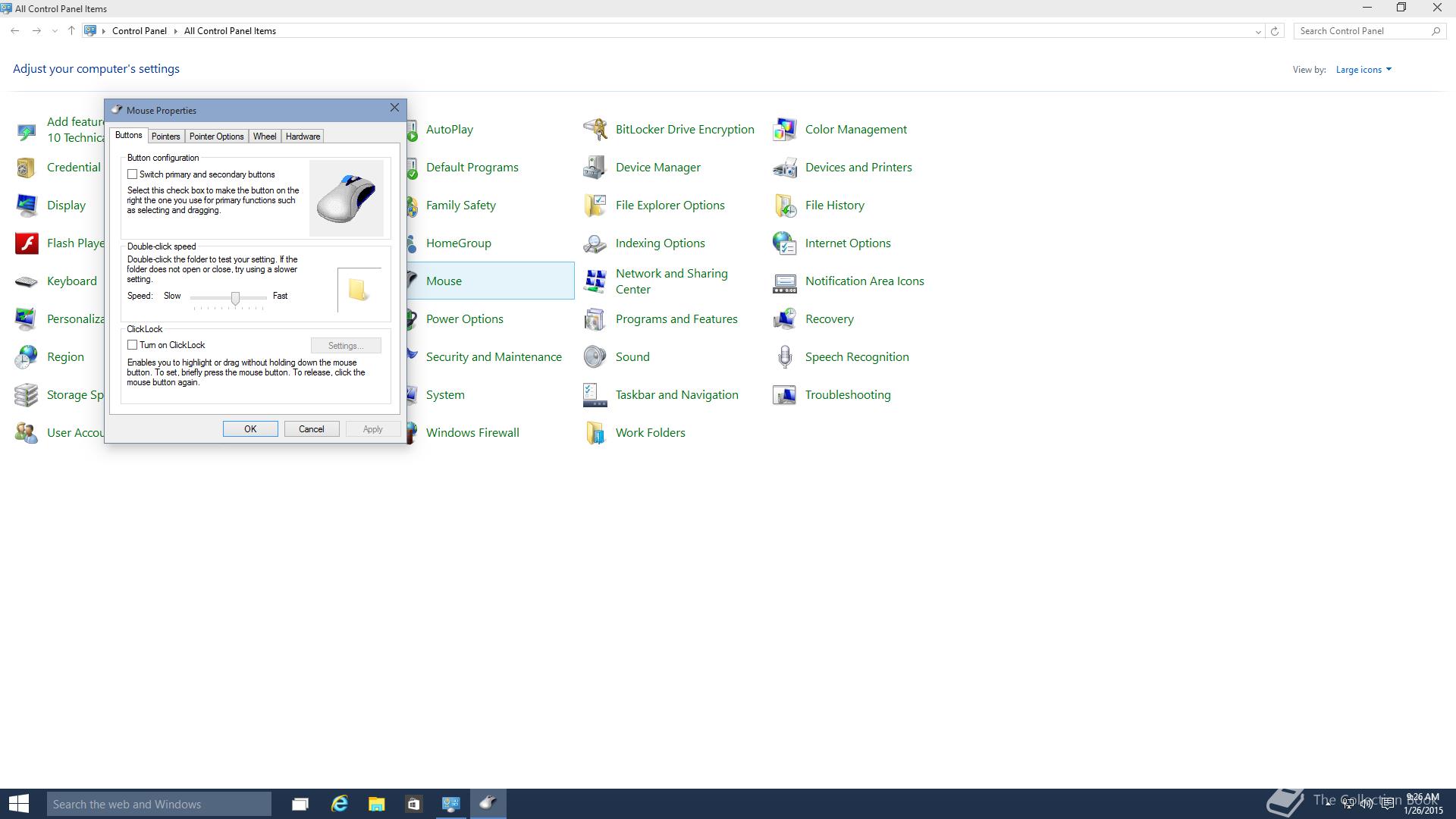
Task: Enable Switch primary and secondary buttons checkbox
Action: (x=132, y=174)
